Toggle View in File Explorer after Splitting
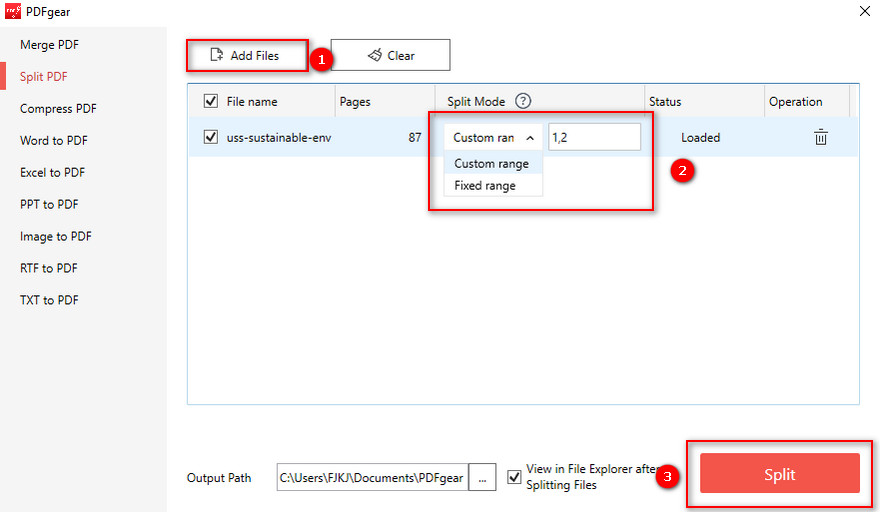This screenshot has width=880, height=512. [x=514, y=477]
